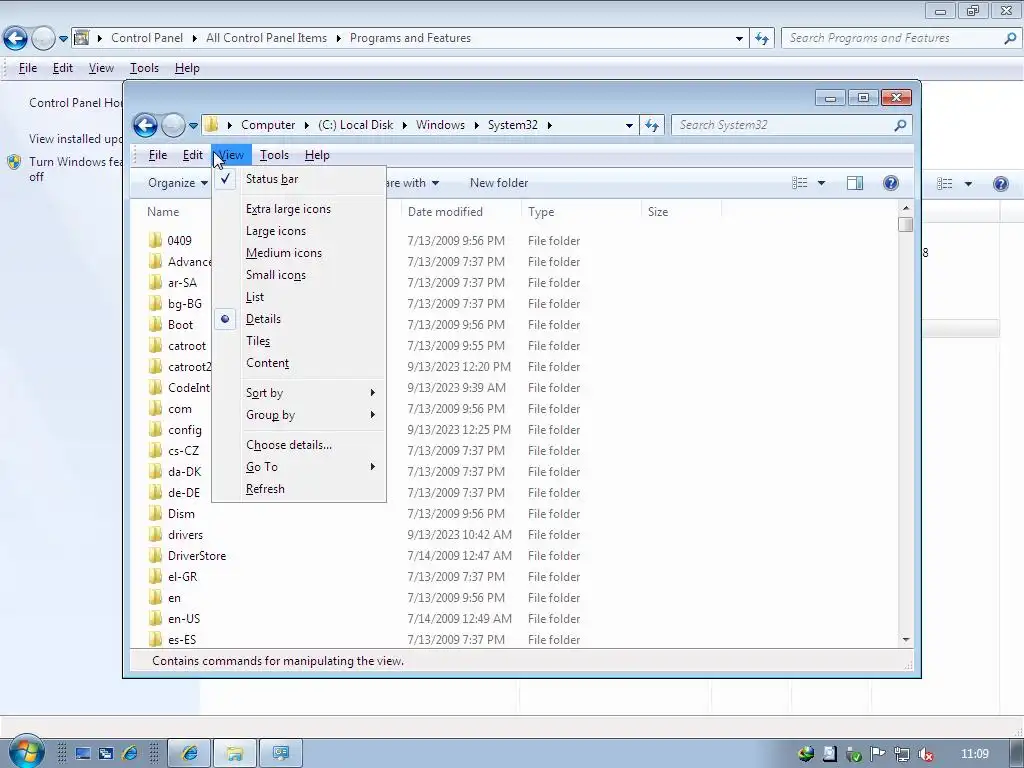Click the System32 vertical scrollbar thumb
The image size is (1024, 768).
(905, 225)
